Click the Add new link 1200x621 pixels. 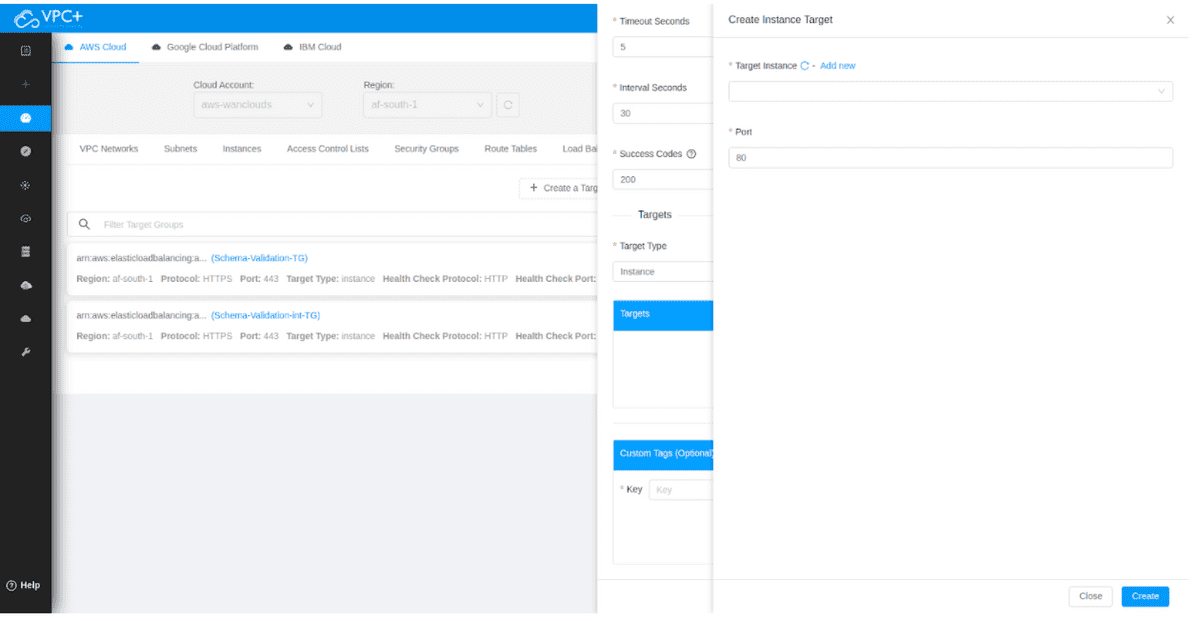838,66
